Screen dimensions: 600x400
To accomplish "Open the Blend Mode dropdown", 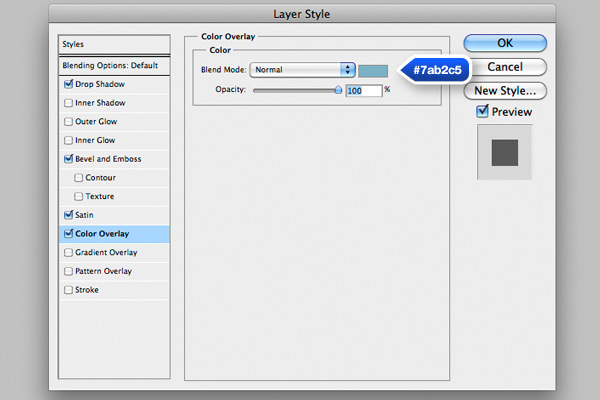I will point(303,70).
